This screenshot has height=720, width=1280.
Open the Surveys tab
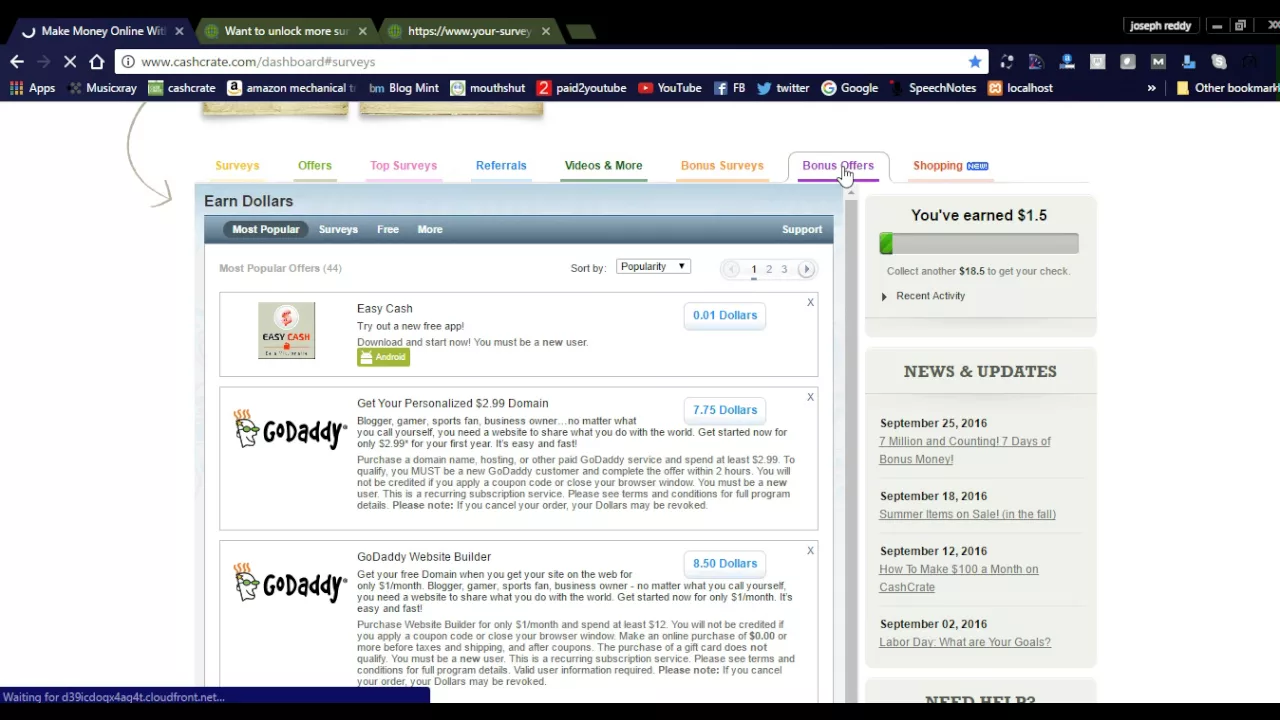[237, 166]
